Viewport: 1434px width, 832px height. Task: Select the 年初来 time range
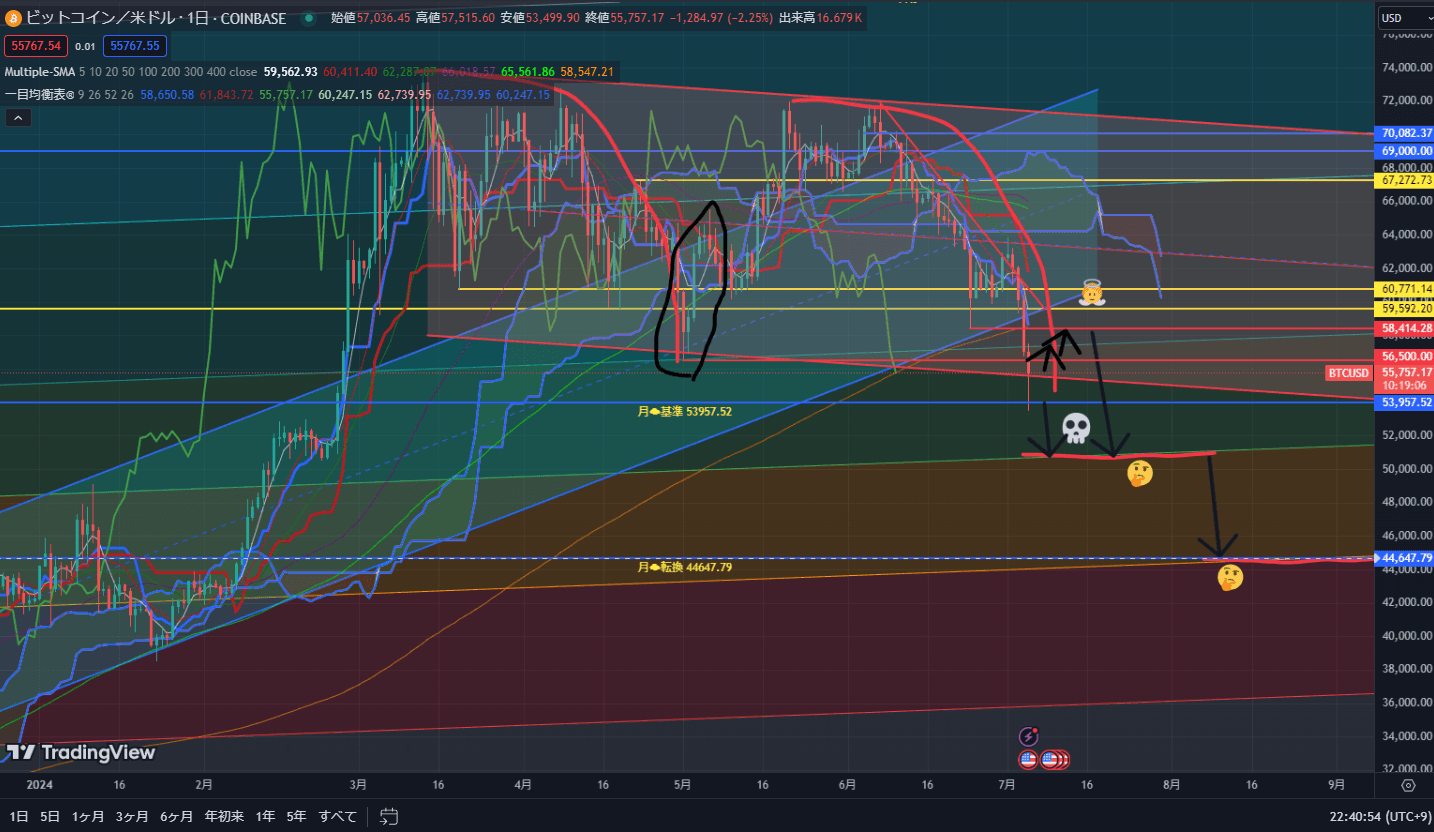coord(223,816)
